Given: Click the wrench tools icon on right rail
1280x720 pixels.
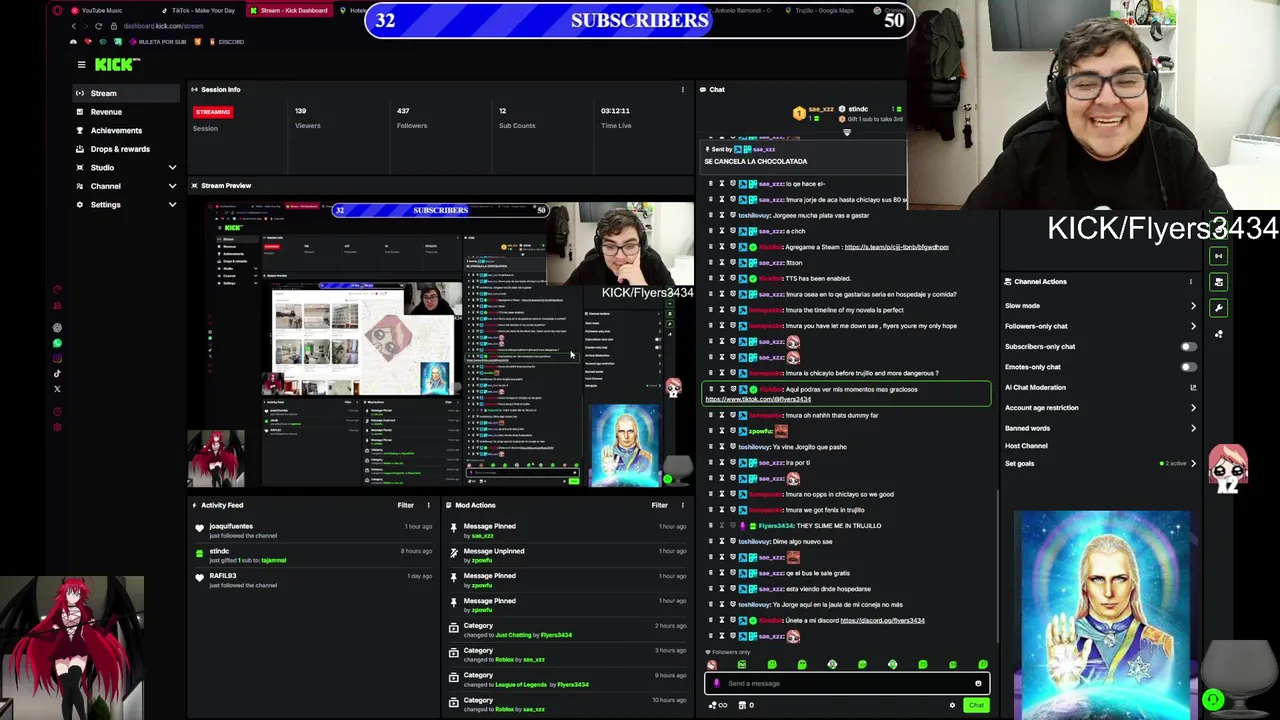Looking at the screenshot, I should (x=1218, y=308).
